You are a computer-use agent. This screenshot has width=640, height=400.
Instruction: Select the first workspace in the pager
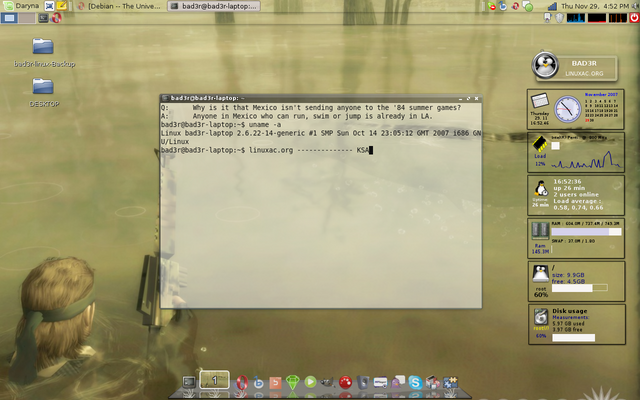pos(9,18)
